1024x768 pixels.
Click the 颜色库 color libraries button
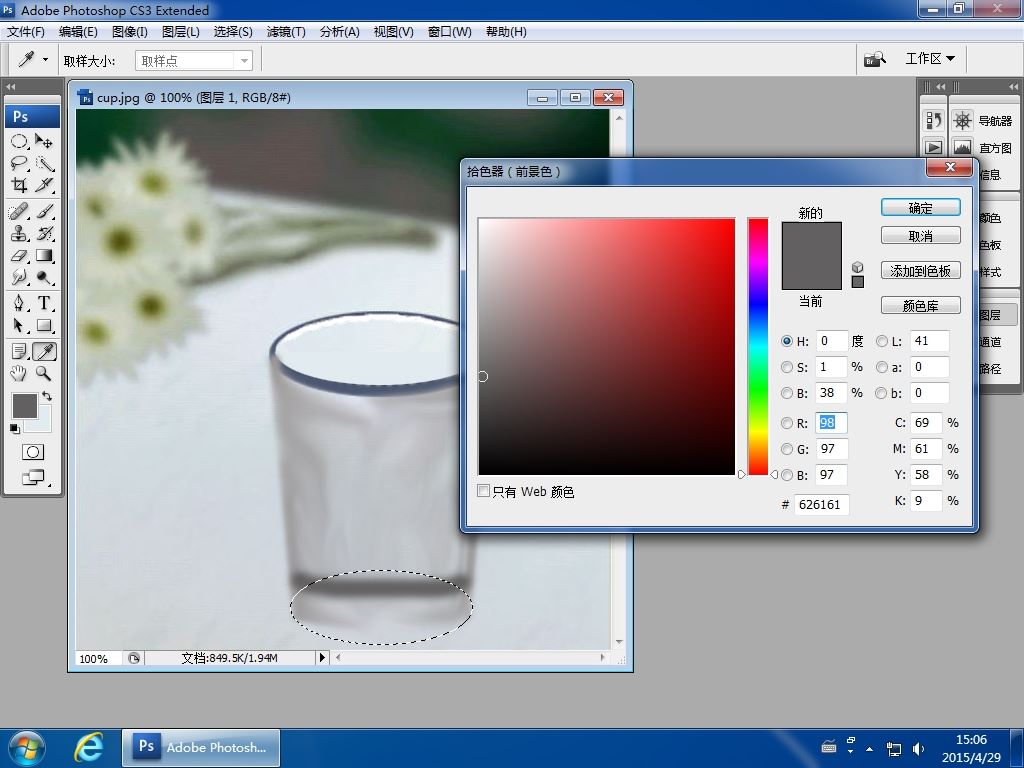920,306
